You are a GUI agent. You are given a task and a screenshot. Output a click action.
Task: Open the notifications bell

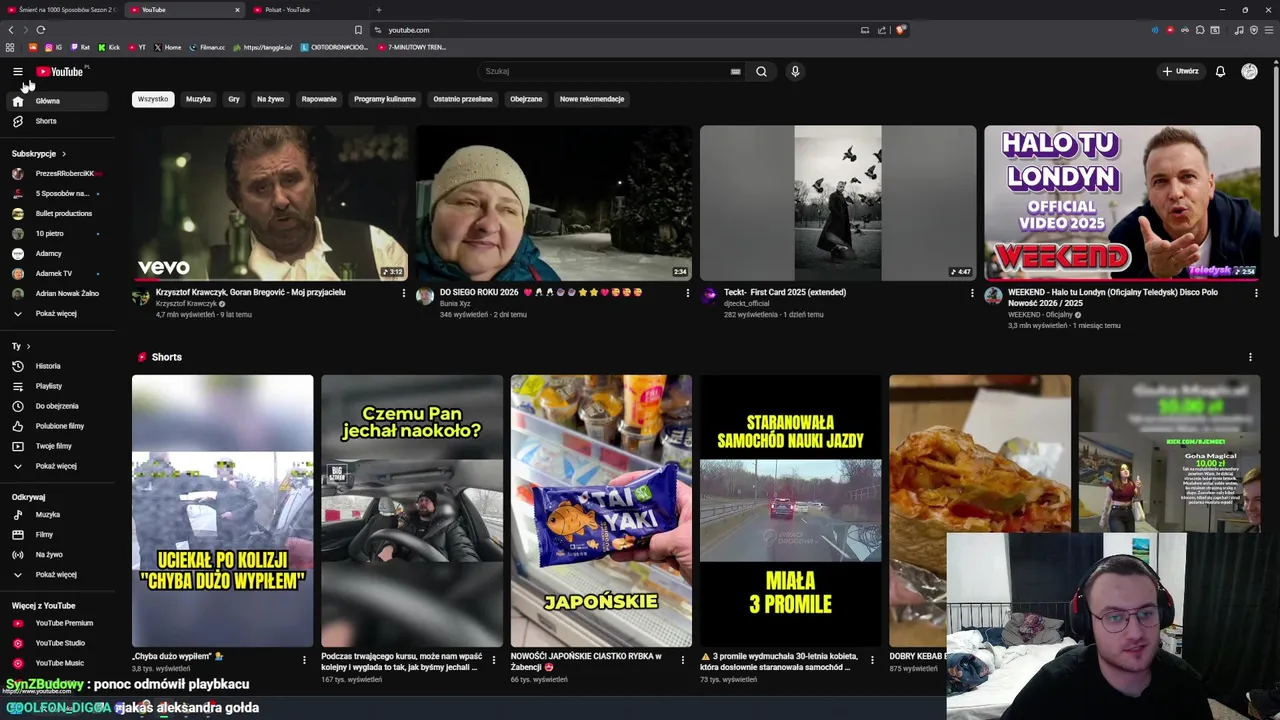pos(1220,71)
